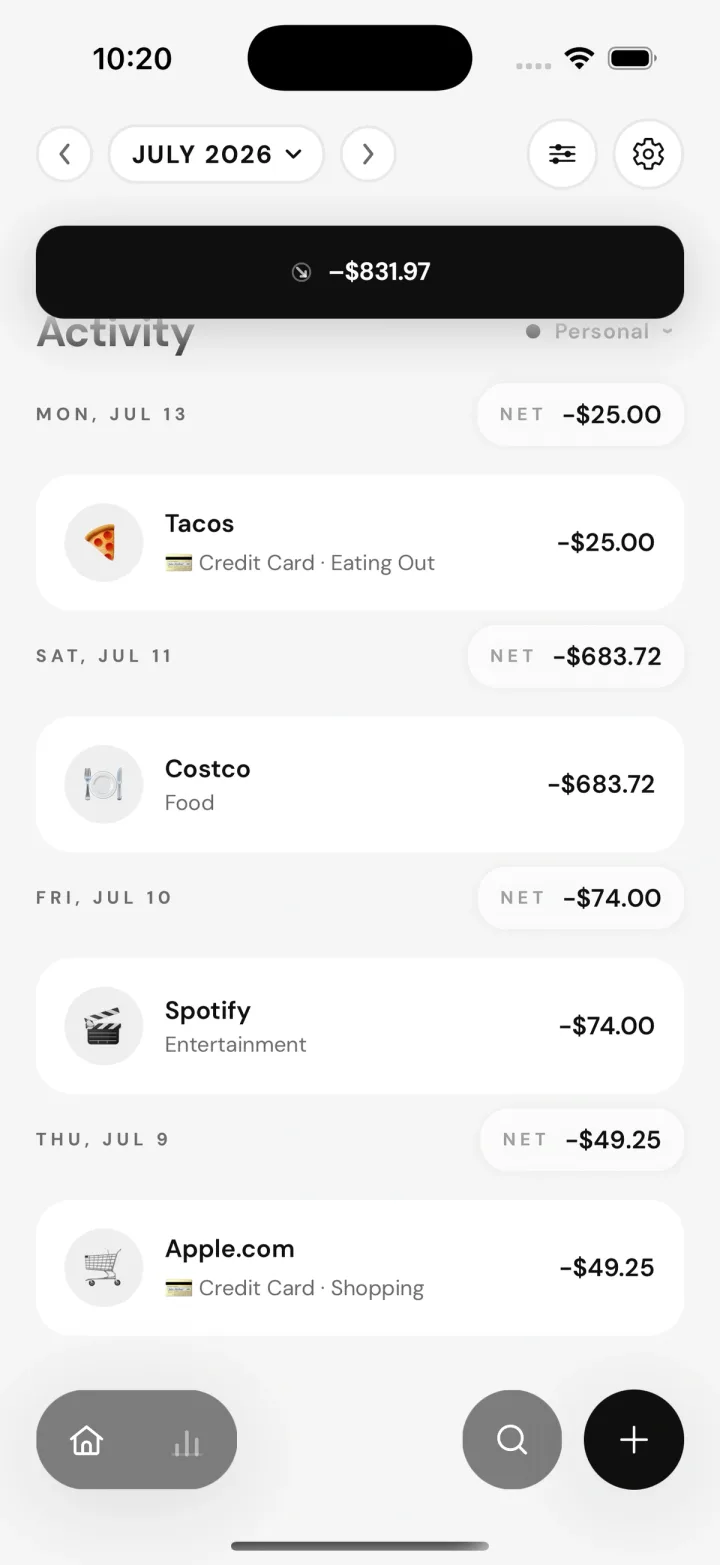The image size is (720, 1565).
Task: Tap the clapperboard icon on Spotify
Action: [x=104, y=1026]
